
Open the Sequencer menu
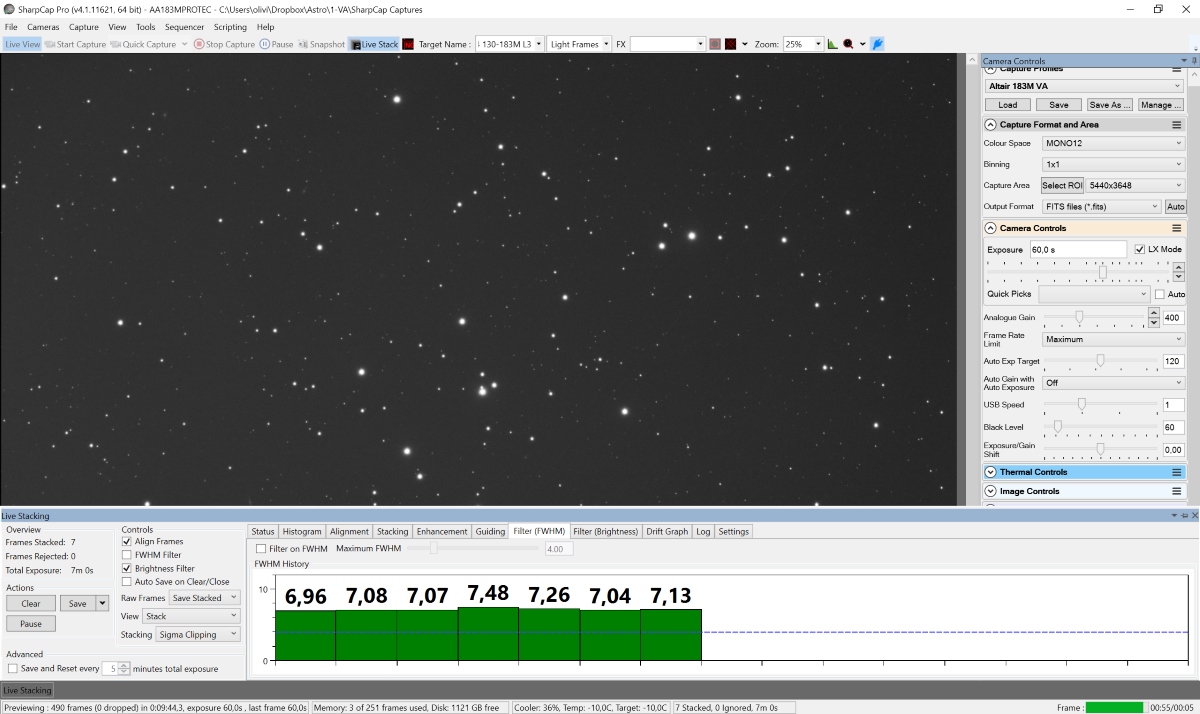pos(184,27)
